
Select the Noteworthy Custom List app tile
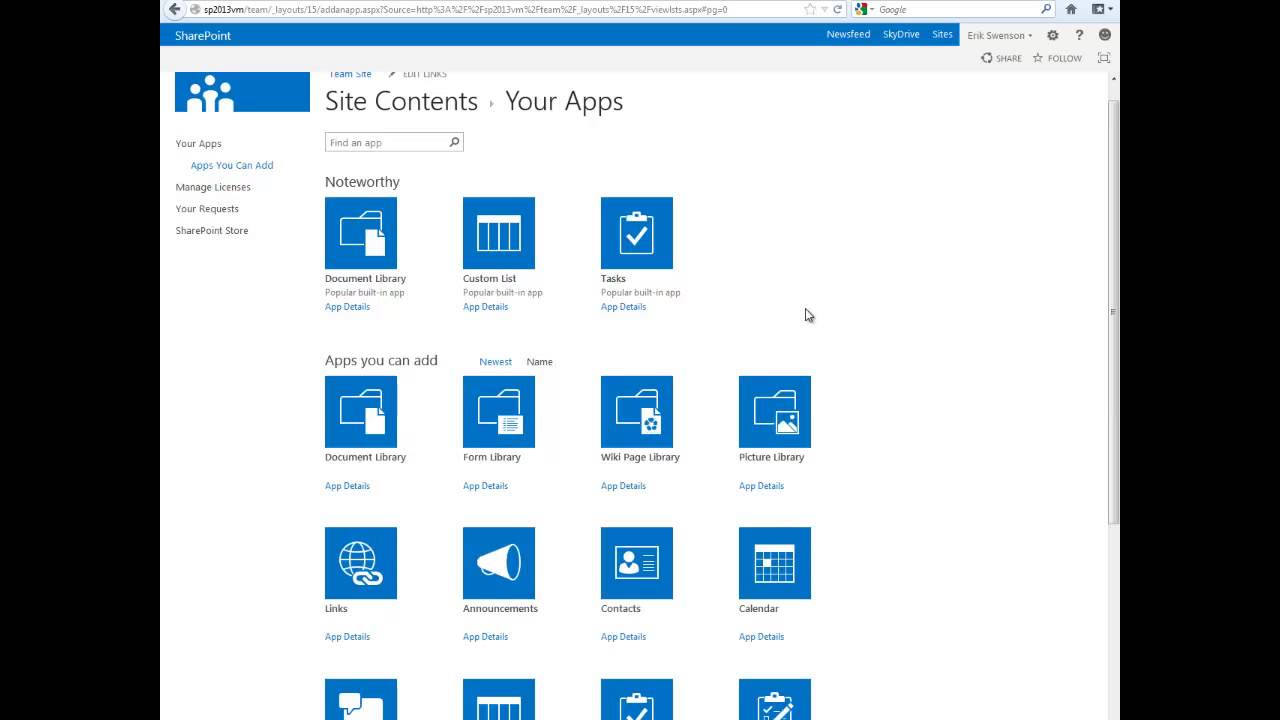click(499, 233)
